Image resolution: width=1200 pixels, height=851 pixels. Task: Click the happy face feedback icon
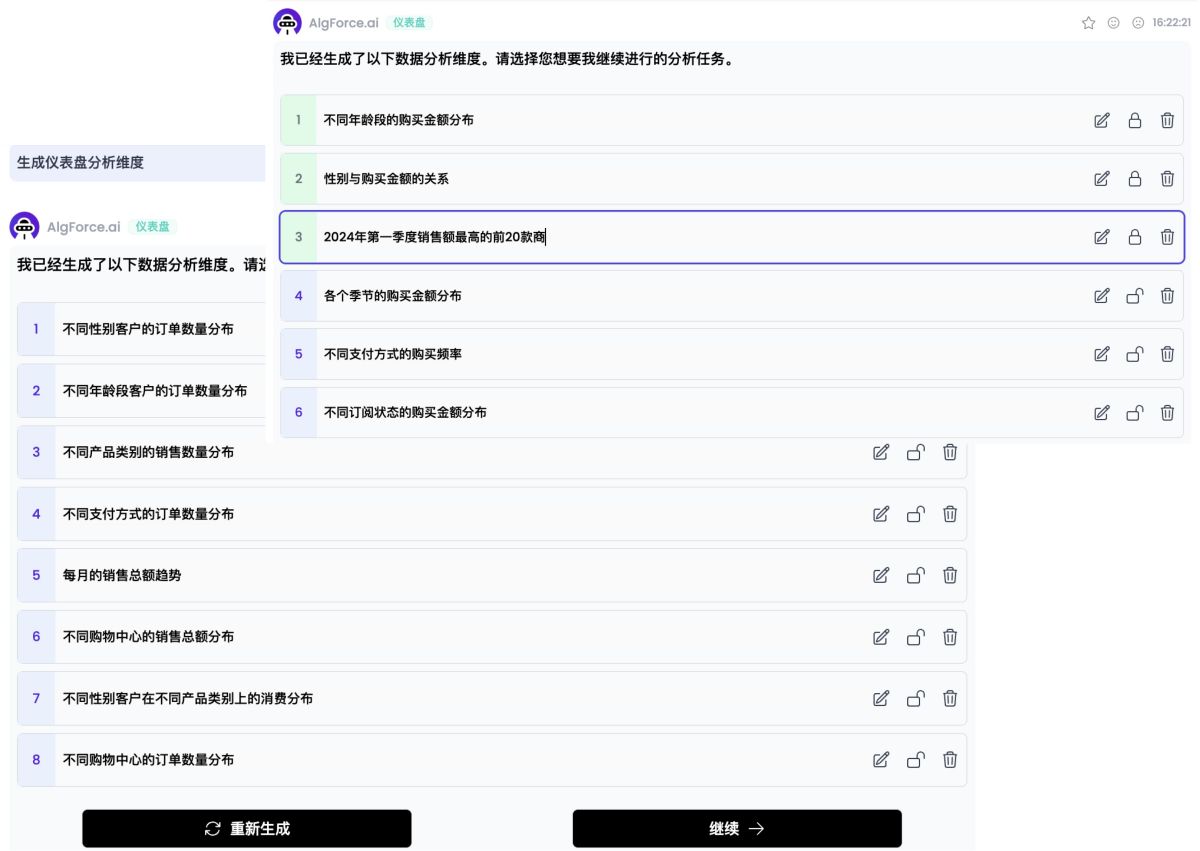click(x=1113, y=23)
